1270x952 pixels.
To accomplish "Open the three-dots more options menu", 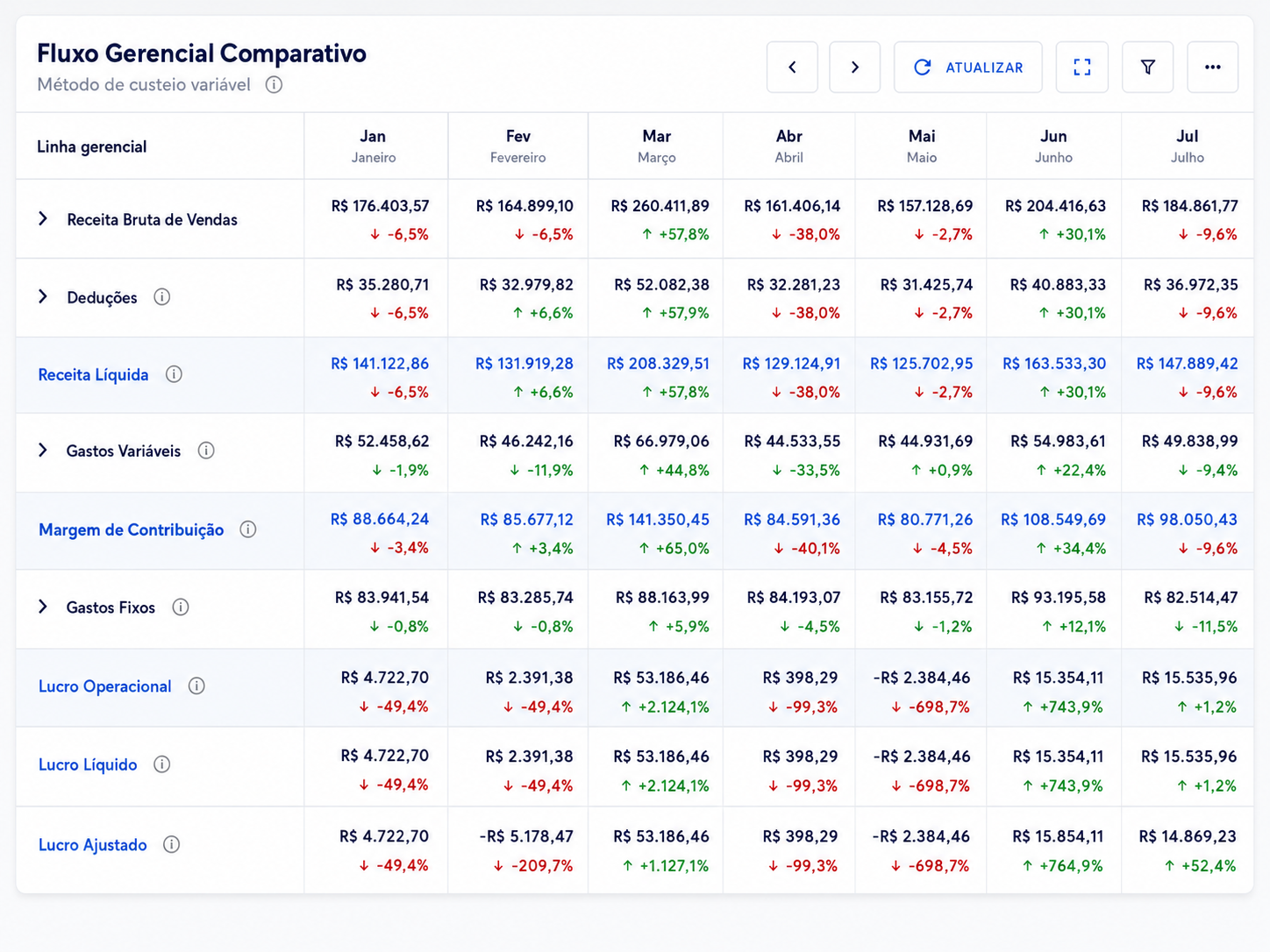I will point(1213,67).
